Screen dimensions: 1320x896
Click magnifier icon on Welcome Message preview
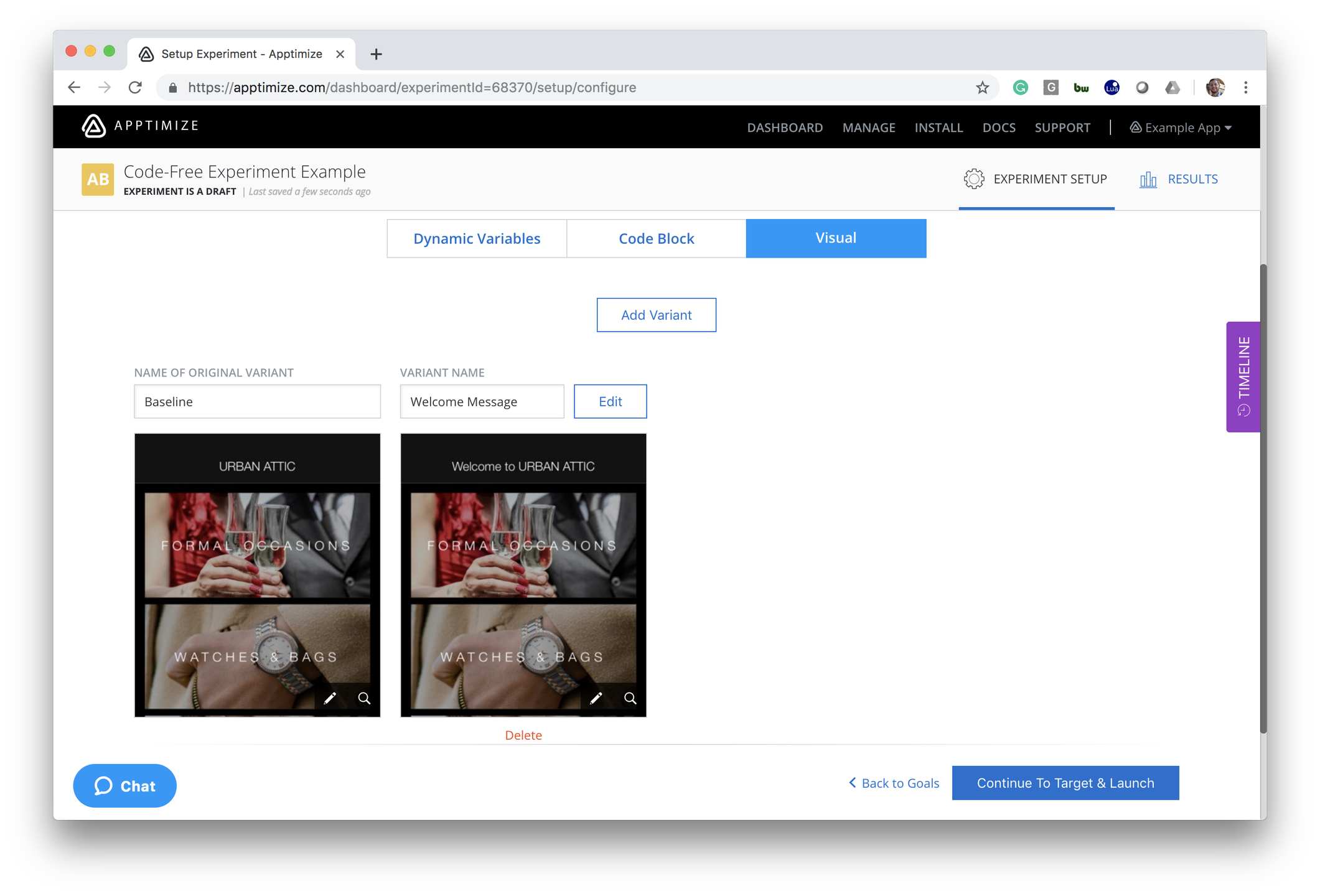(630, 698)
